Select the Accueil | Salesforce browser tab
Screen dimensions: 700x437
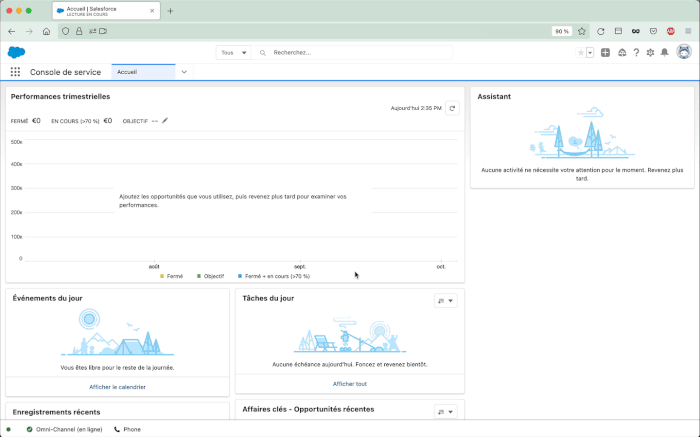pos(106,11)
